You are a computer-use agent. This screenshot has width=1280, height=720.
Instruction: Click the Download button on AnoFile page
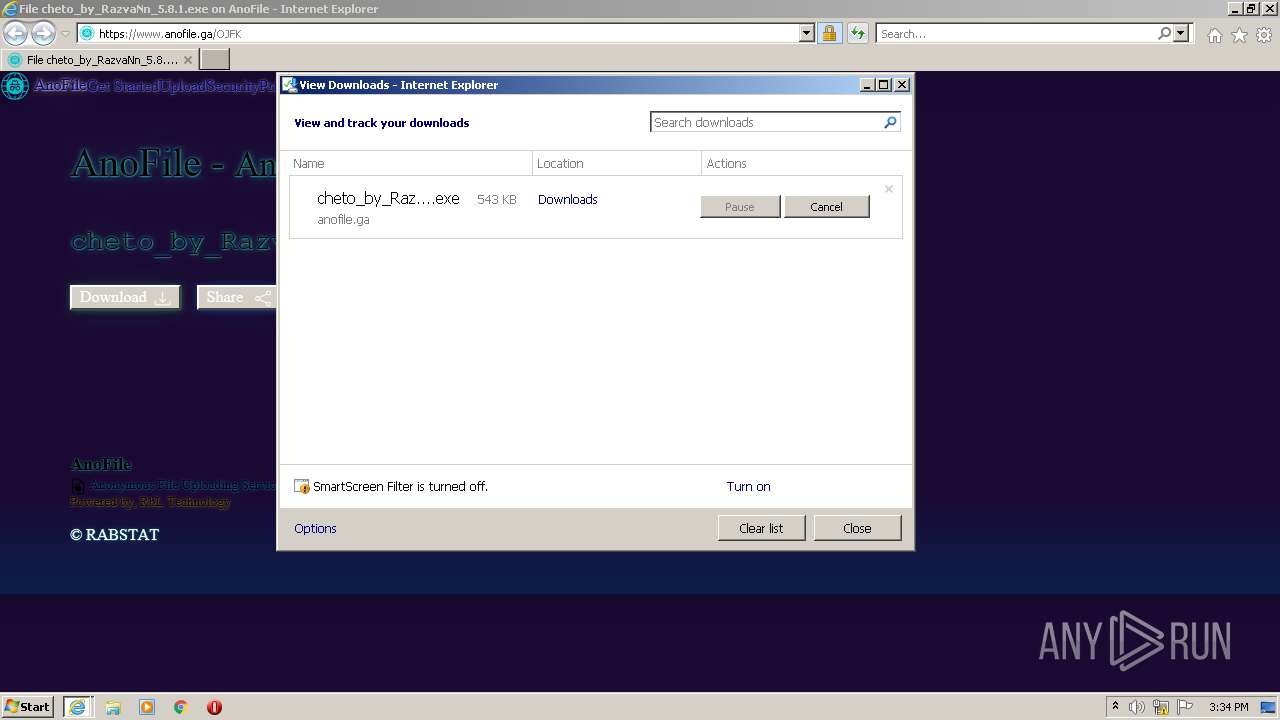pos(125,297)
